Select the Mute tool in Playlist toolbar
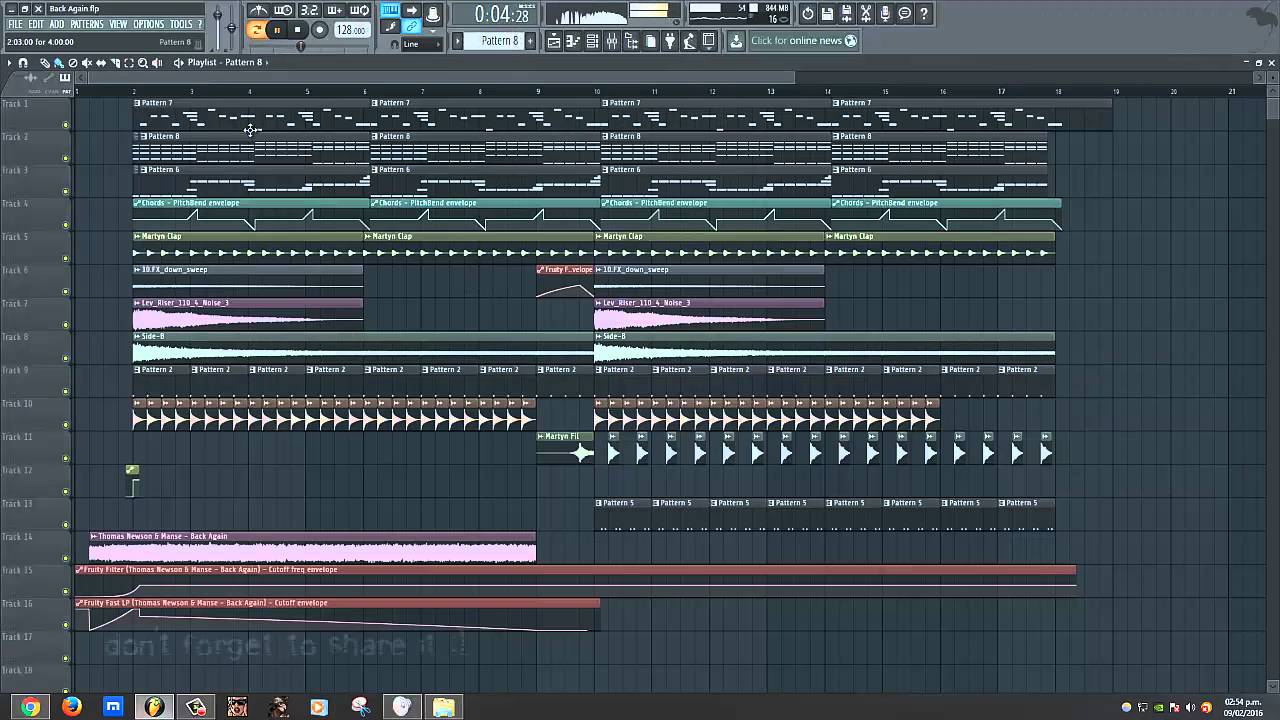This screenshot has width=1280, height=720. (87, 63)
